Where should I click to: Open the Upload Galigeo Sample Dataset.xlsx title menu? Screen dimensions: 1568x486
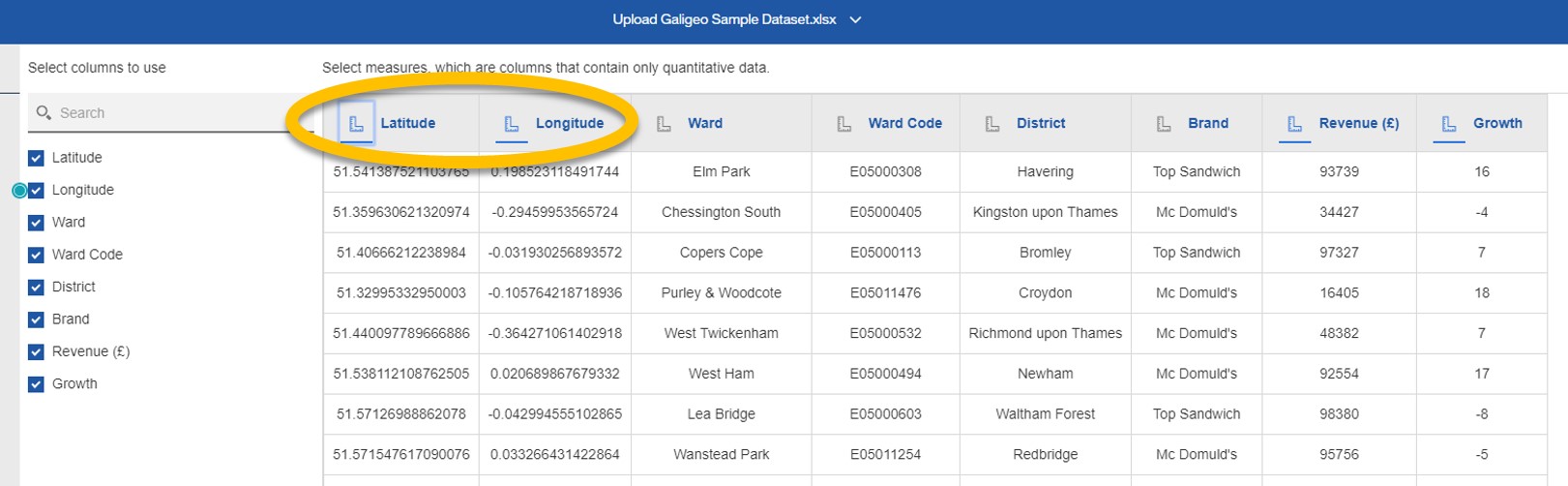(725, 19)
